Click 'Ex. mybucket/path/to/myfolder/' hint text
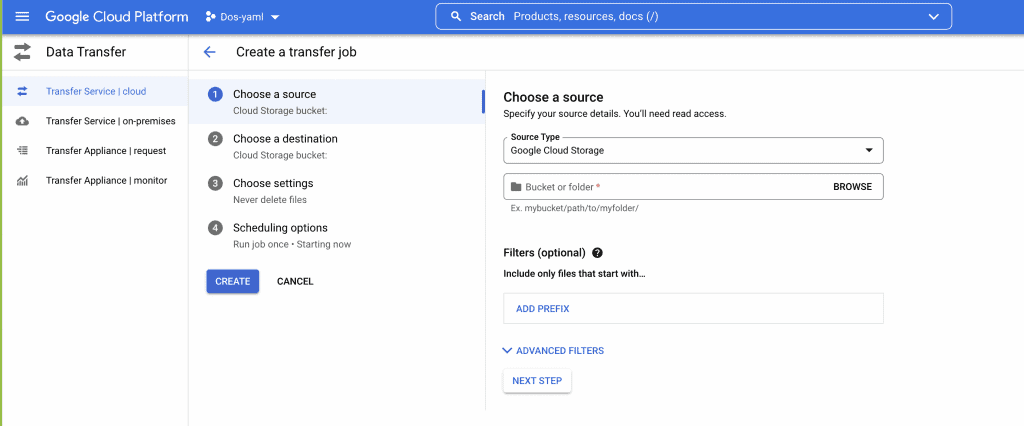1024x426 pixels. click(x=575, y=208)
